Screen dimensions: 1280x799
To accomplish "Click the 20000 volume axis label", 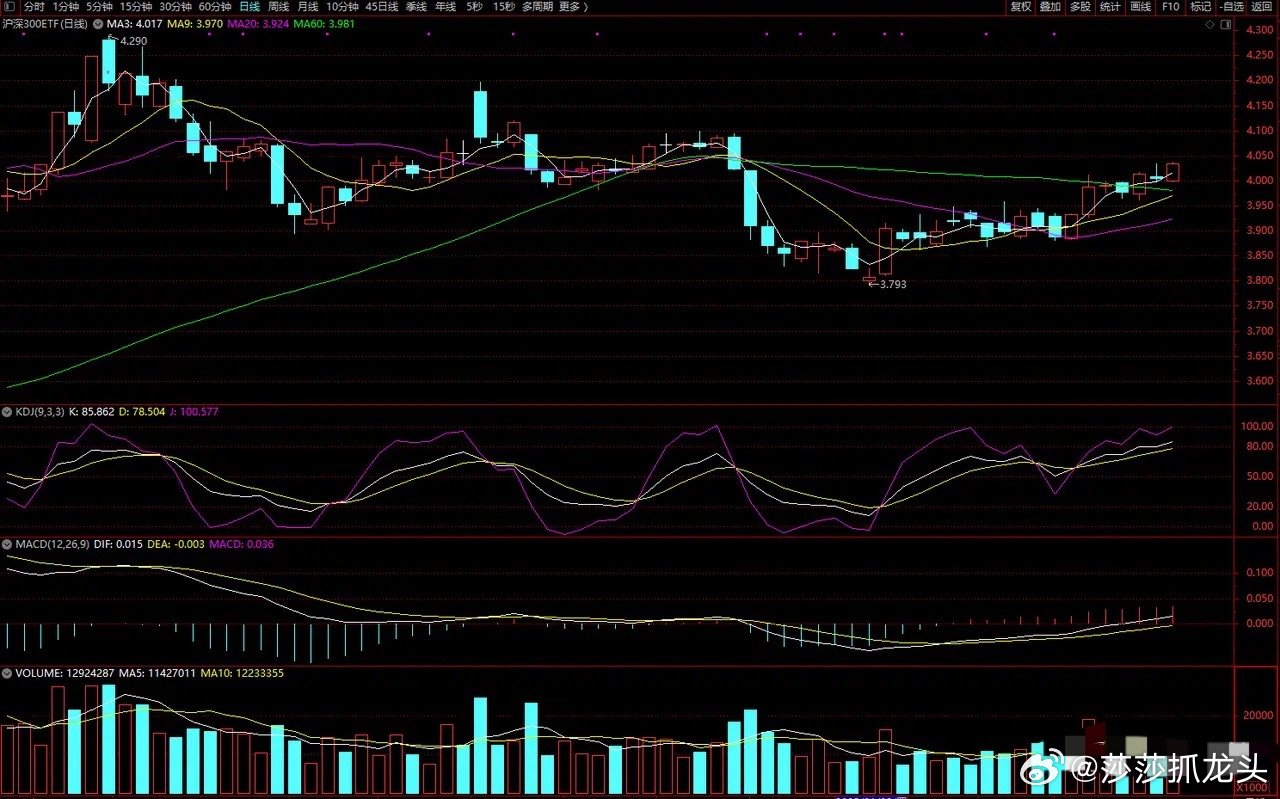I will (1257, 716).
